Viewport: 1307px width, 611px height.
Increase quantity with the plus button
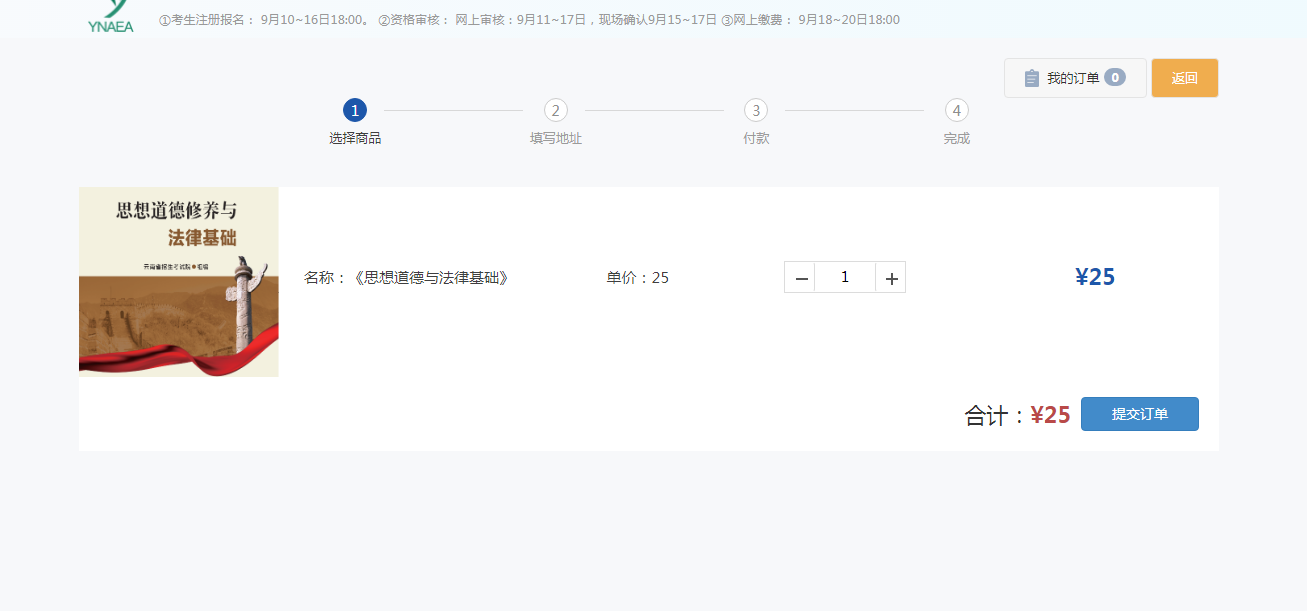point(891,278)
